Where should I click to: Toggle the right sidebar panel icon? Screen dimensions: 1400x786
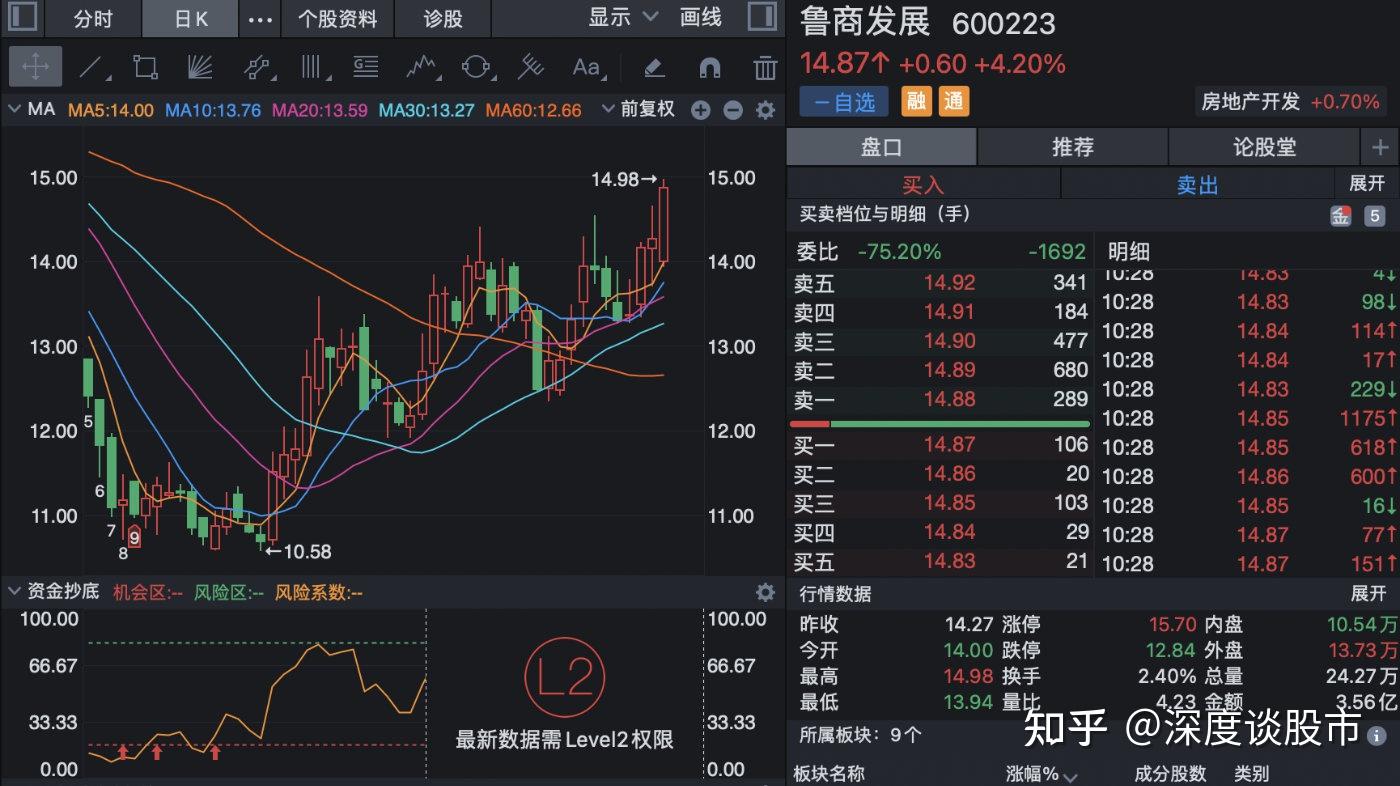point(763,17)
